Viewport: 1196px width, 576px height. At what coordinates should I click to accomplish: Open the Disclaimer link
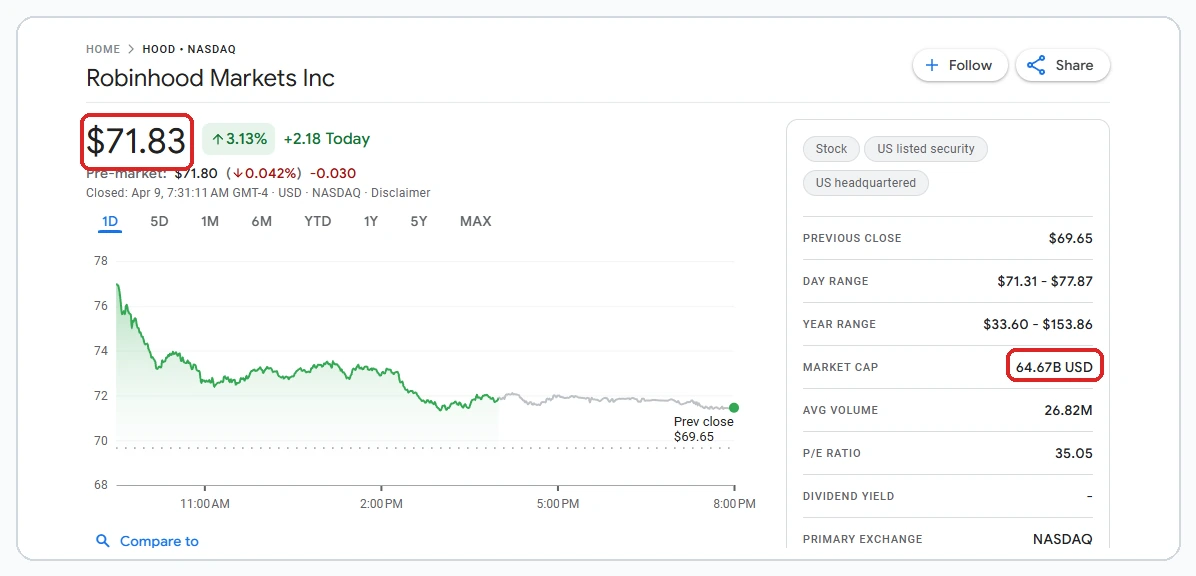(401, 192)
